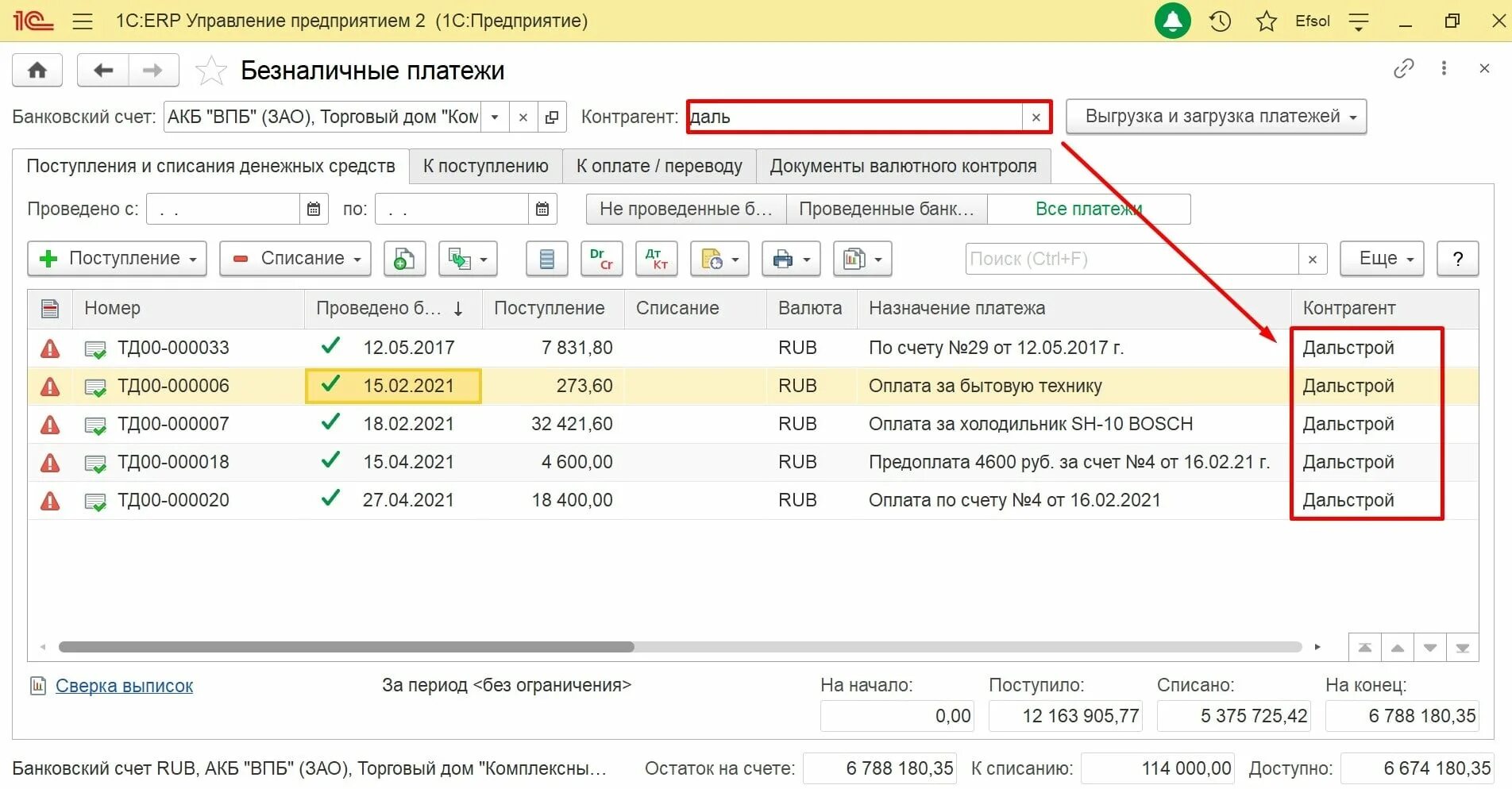Image resolution: width=1512 pixels, height=789 pixels.
Task: Click amount 32 421,60 cell
Action: (x=553, y=424)
